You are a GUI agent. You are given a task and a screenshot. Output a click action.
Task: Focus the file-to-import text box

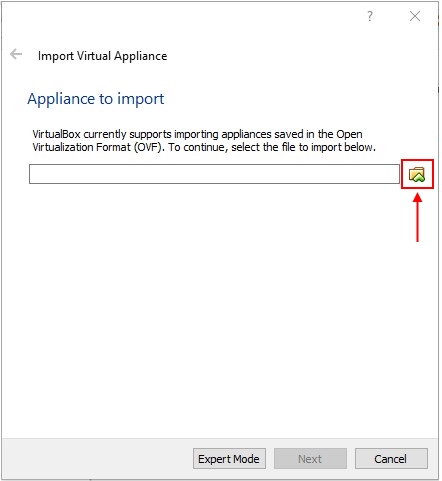(215, 175)
